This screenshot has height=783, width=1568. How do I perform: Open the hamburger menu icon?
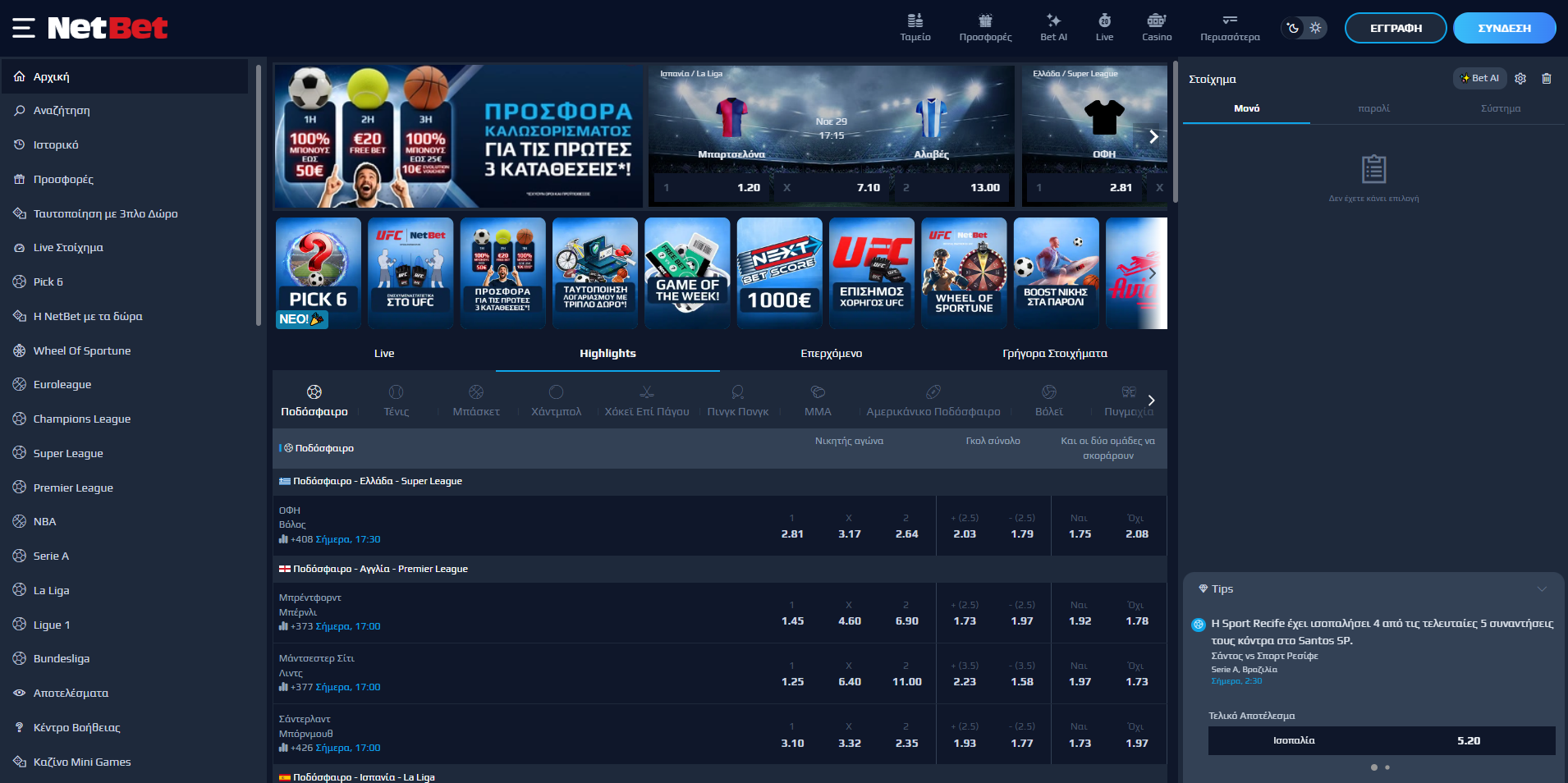23,28
